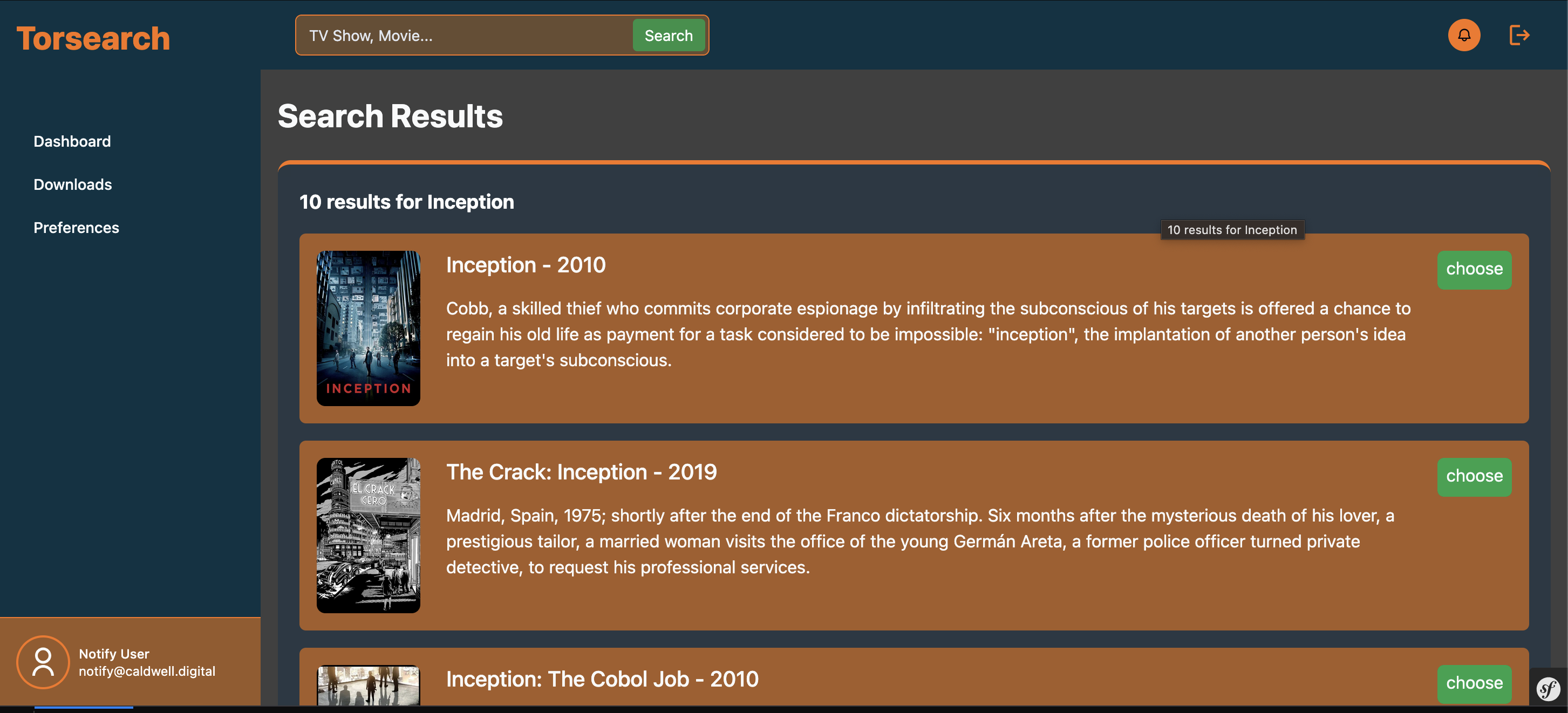Choose Inception - 2010 result

click(1474, 270)
